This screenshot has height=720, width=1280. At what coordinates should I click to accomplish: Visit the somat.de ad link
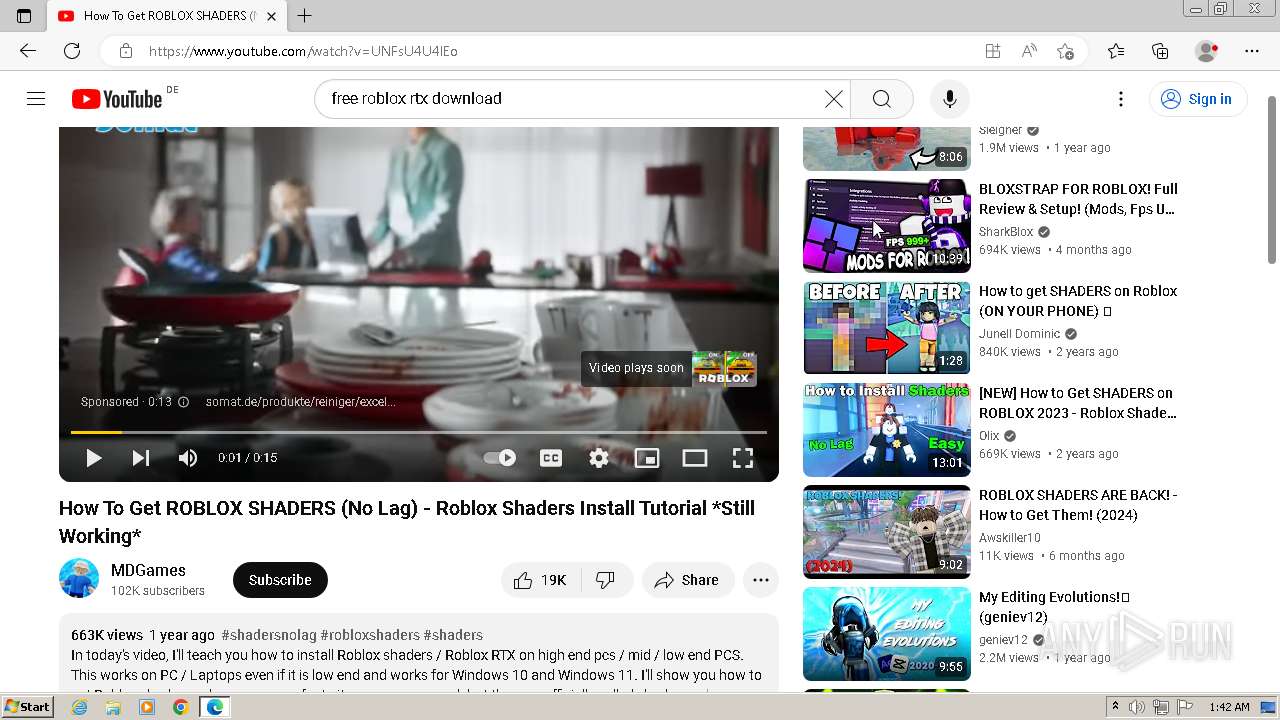point(300,402)
